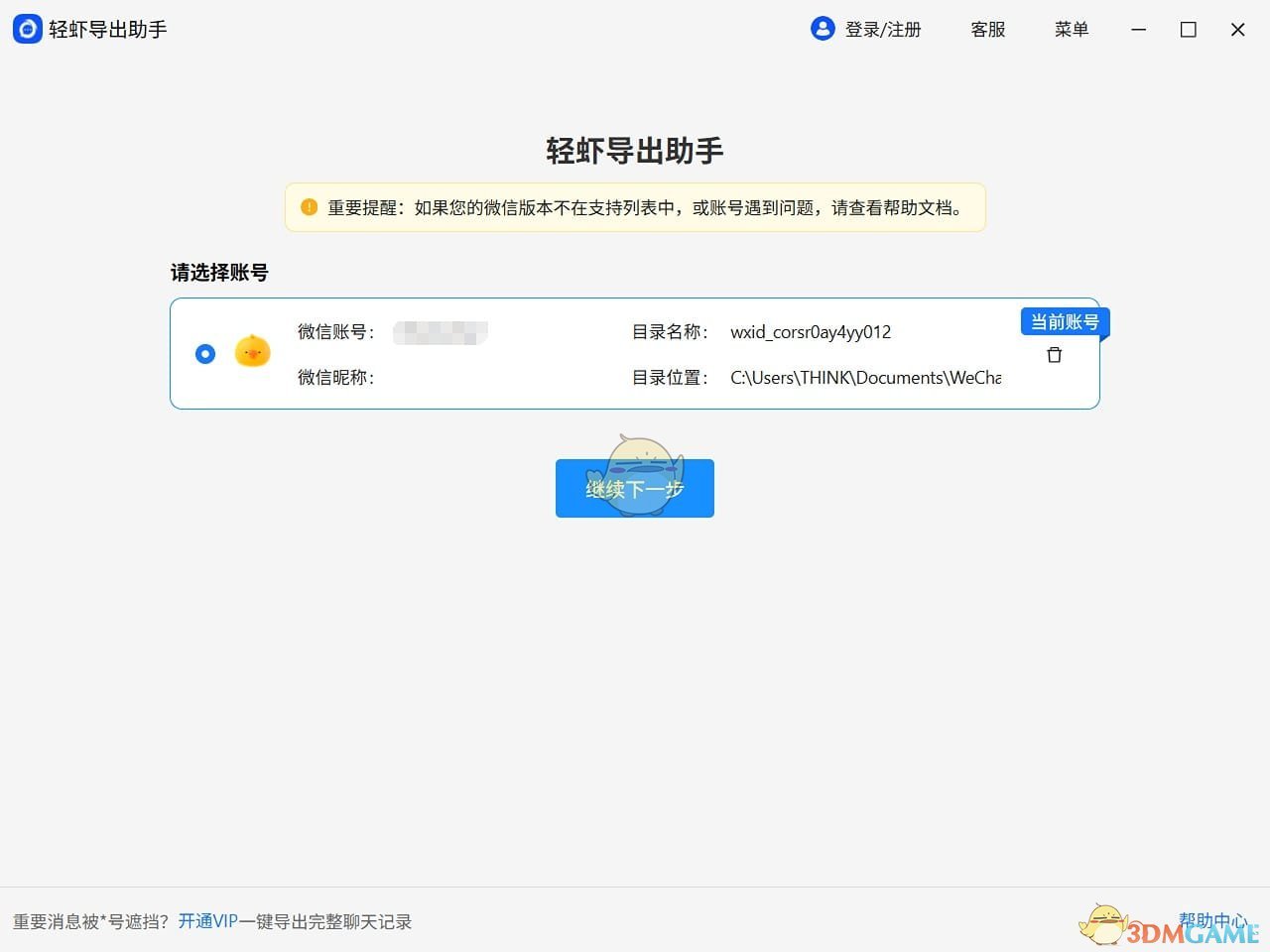
Task: Select the account with the radio button
Action: click(204, 353)
